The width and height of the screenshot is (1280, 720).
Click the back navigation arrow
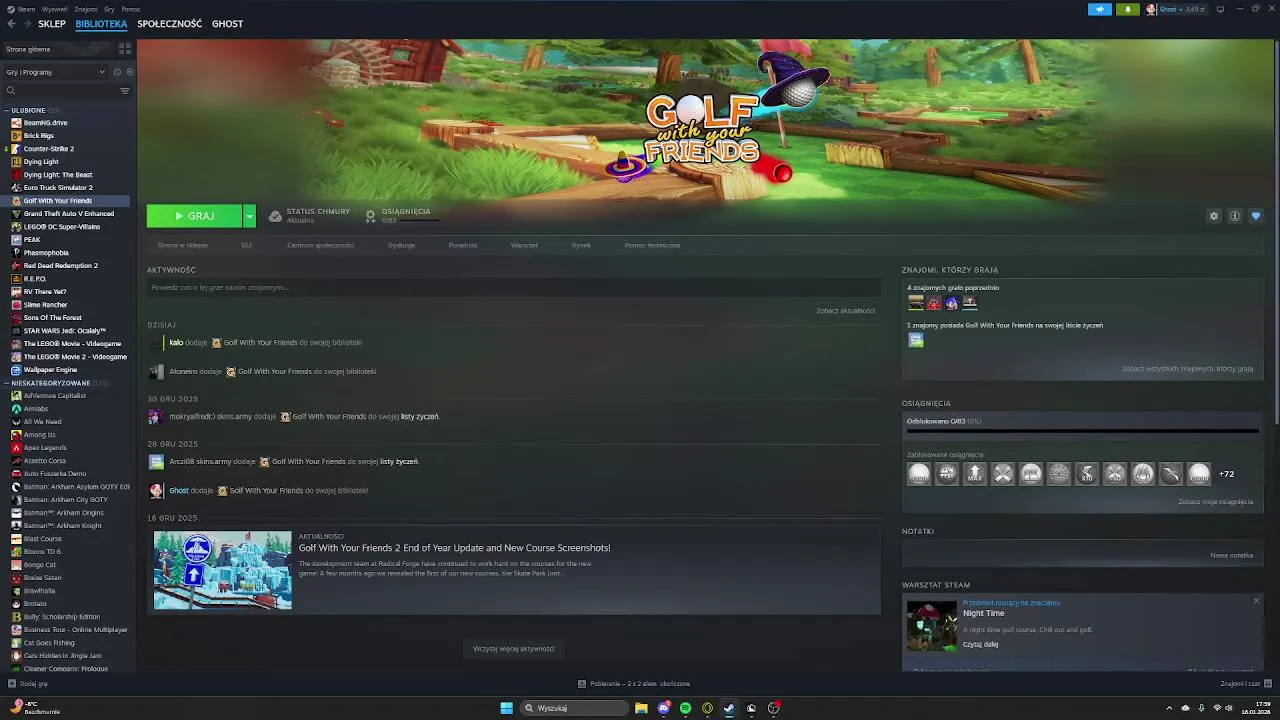(x=11, y=23)
